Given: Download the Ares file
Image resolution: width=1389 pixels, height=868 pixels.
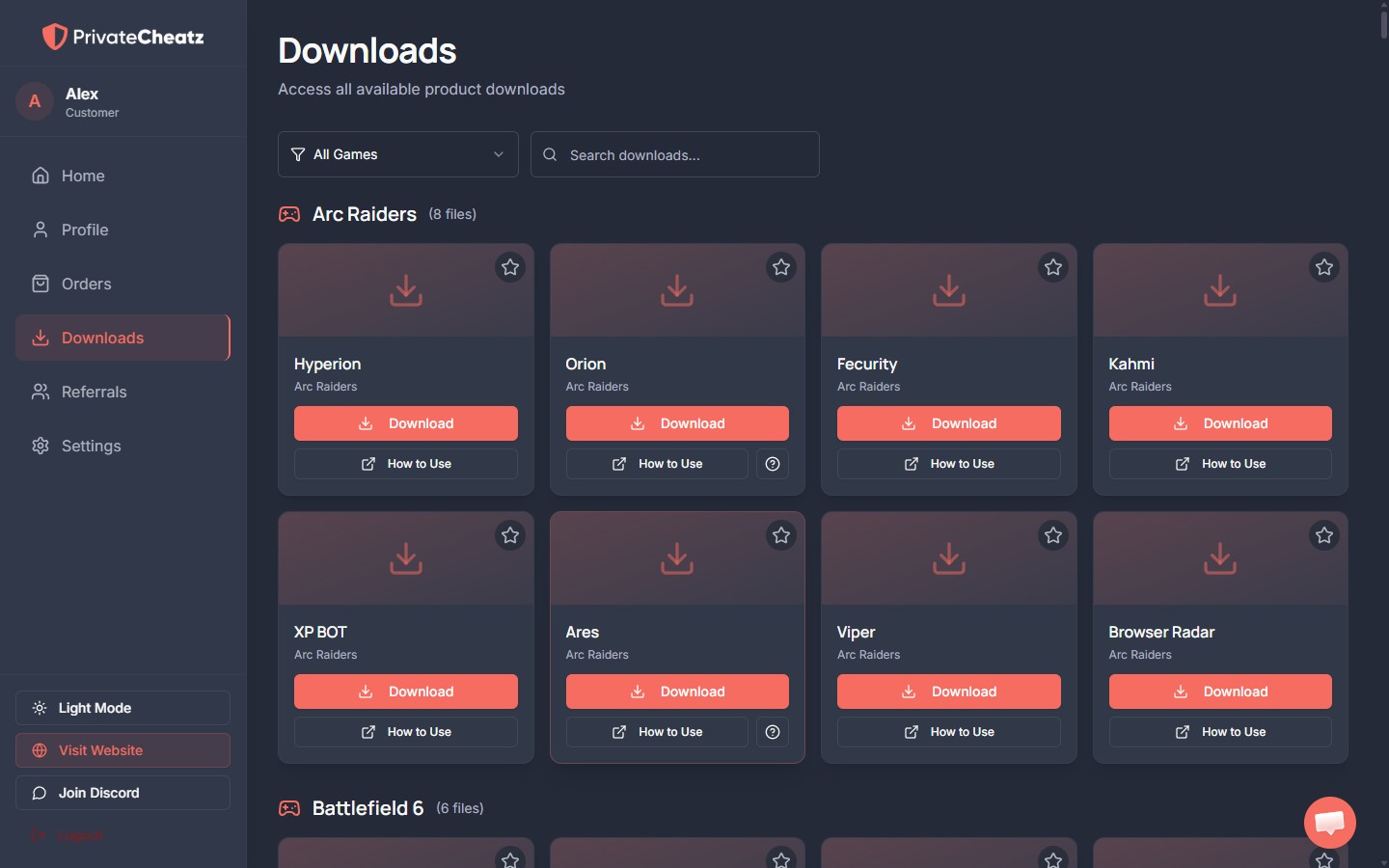Looking at the screenshot, I should click(x=677, y=692).
